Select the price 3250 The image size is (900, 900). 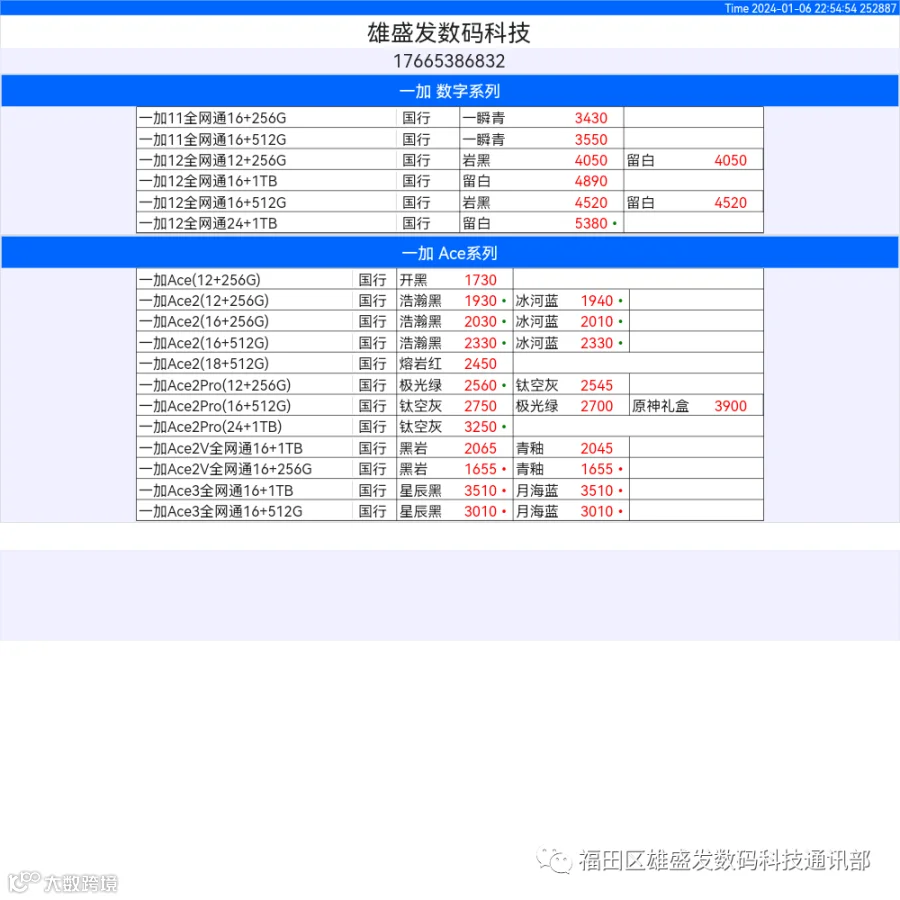click(x=480, y=427)
